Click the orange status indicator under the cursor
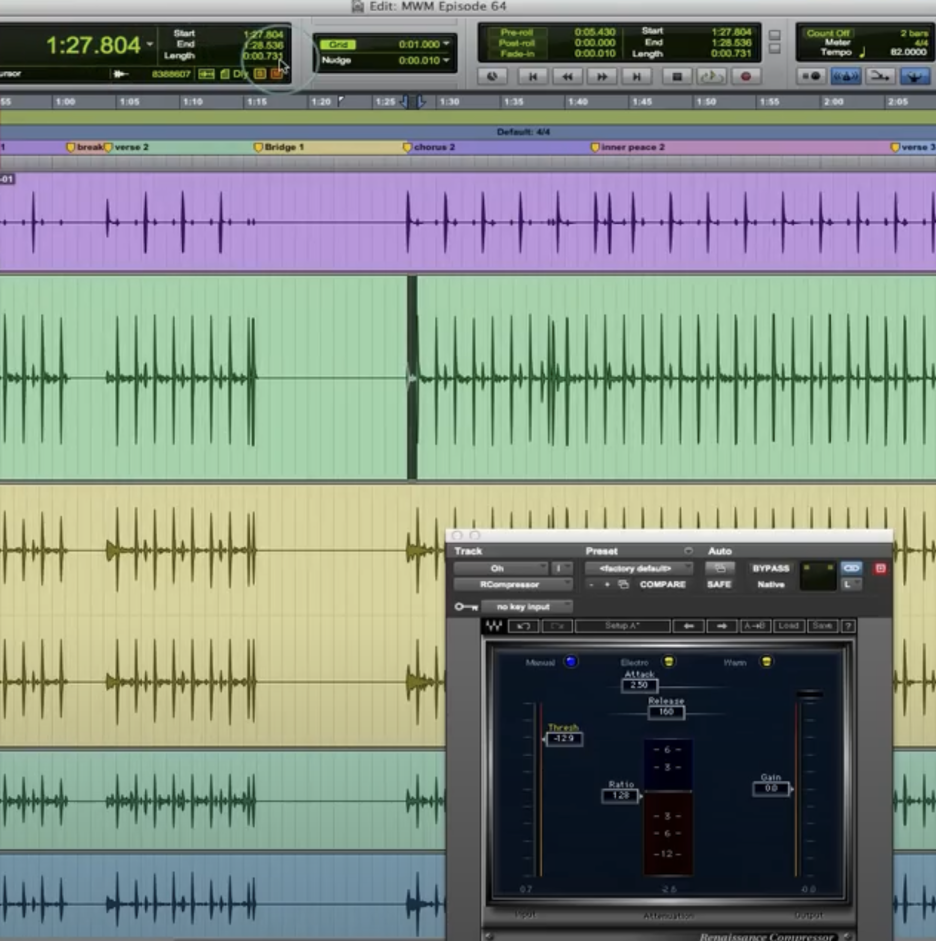This screenshot has height=941, width=936. pos(276,74)
